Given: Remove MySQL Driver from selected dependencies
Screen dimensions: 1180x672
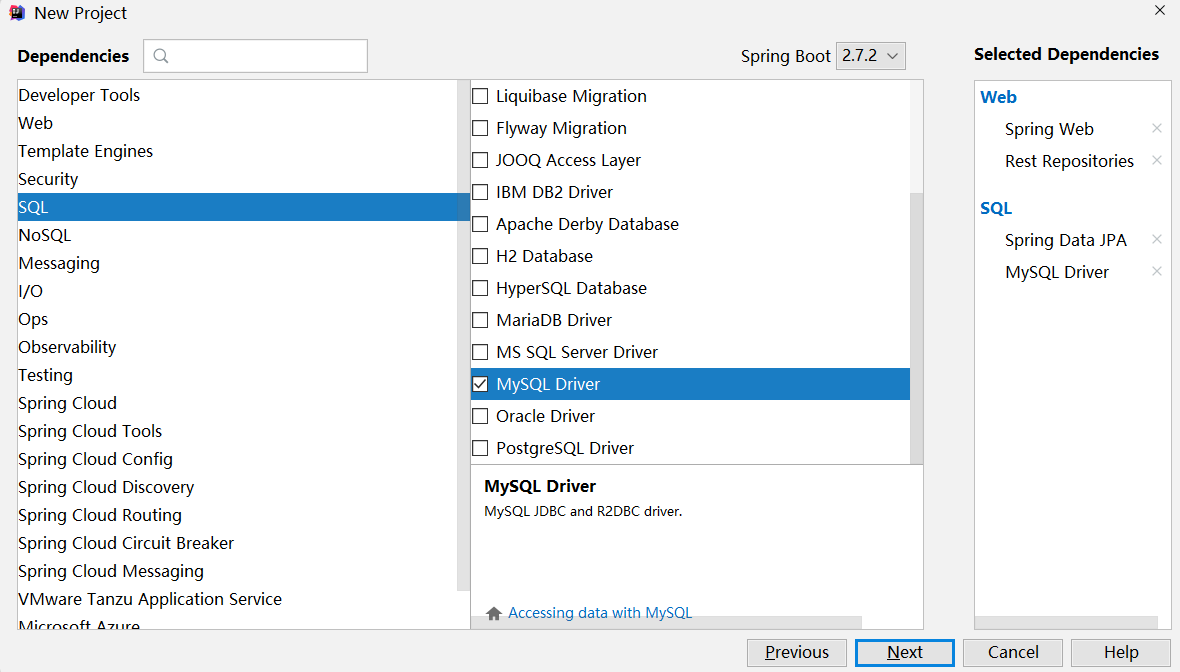Looking at the screenshot, I should click(x=1157, y=272).
